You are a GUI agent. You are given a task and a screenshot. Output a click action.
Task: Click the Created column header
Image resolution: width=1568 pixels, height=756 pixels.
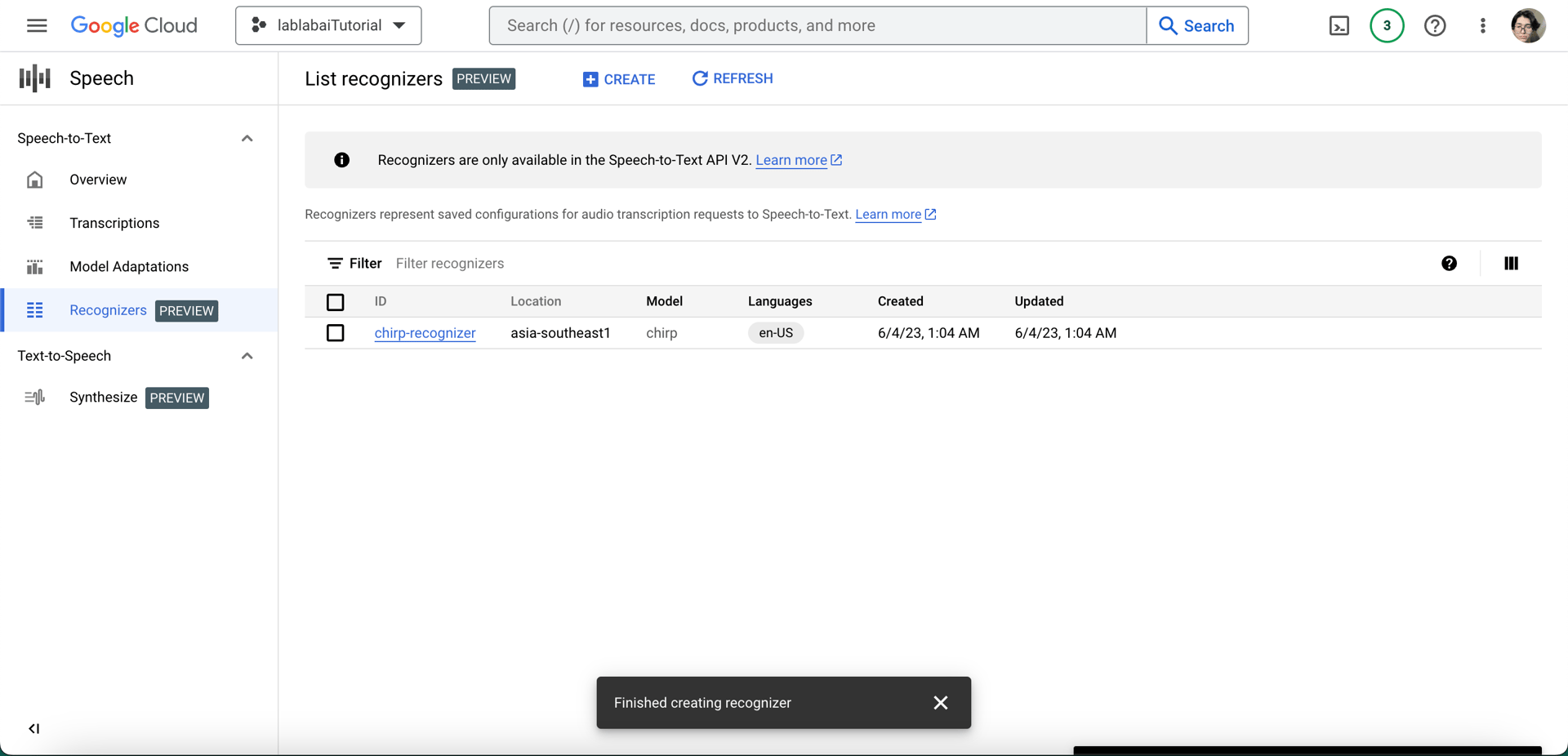tap(901, 301)
